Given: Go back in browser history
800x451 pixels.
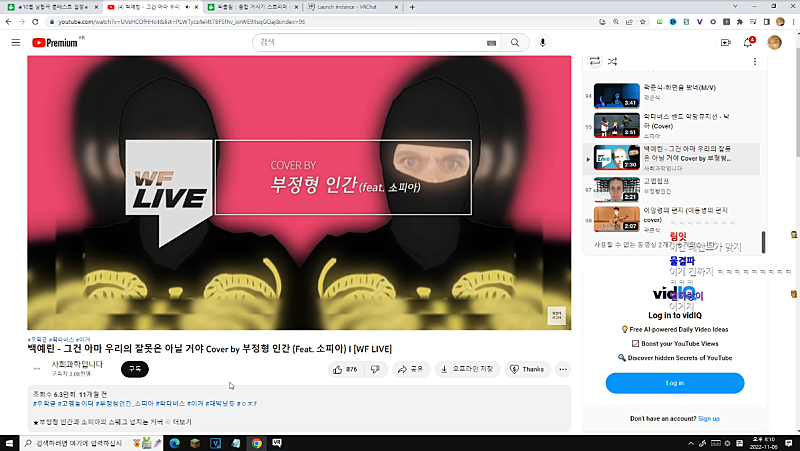Looking at the screenshot, I should point(8,22).
